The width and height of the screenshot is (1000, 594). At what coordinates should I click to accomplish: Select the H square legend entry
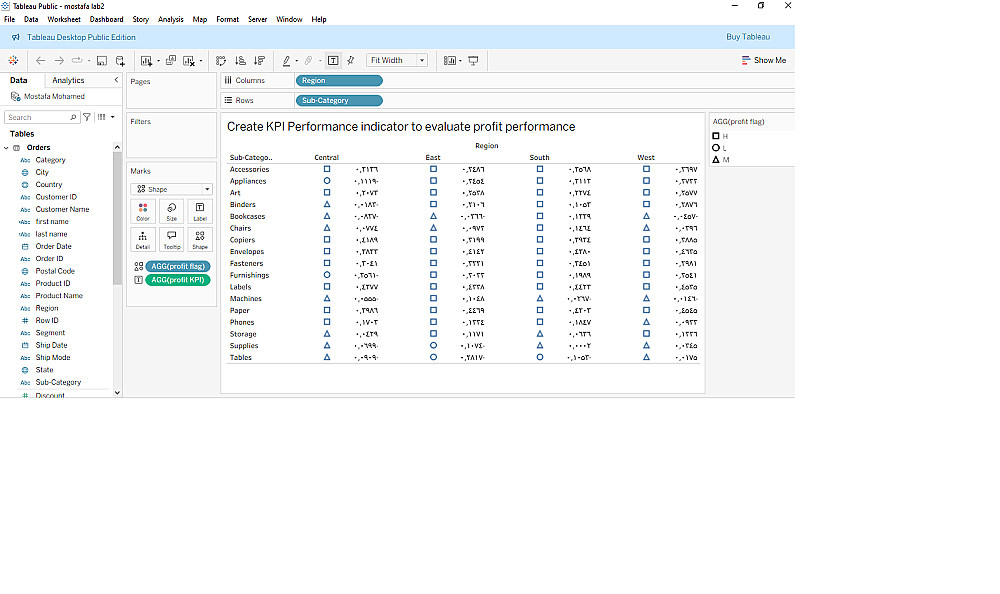point(720,136)
